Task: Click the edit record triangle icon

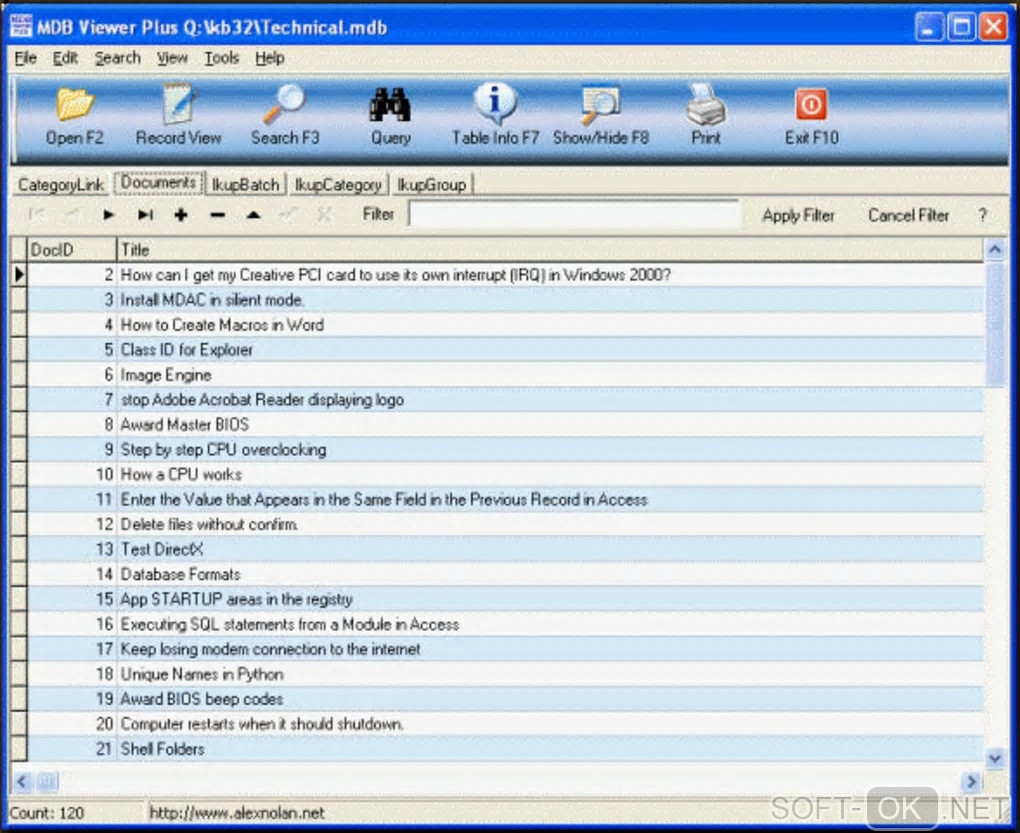Action: click(254, 215)
